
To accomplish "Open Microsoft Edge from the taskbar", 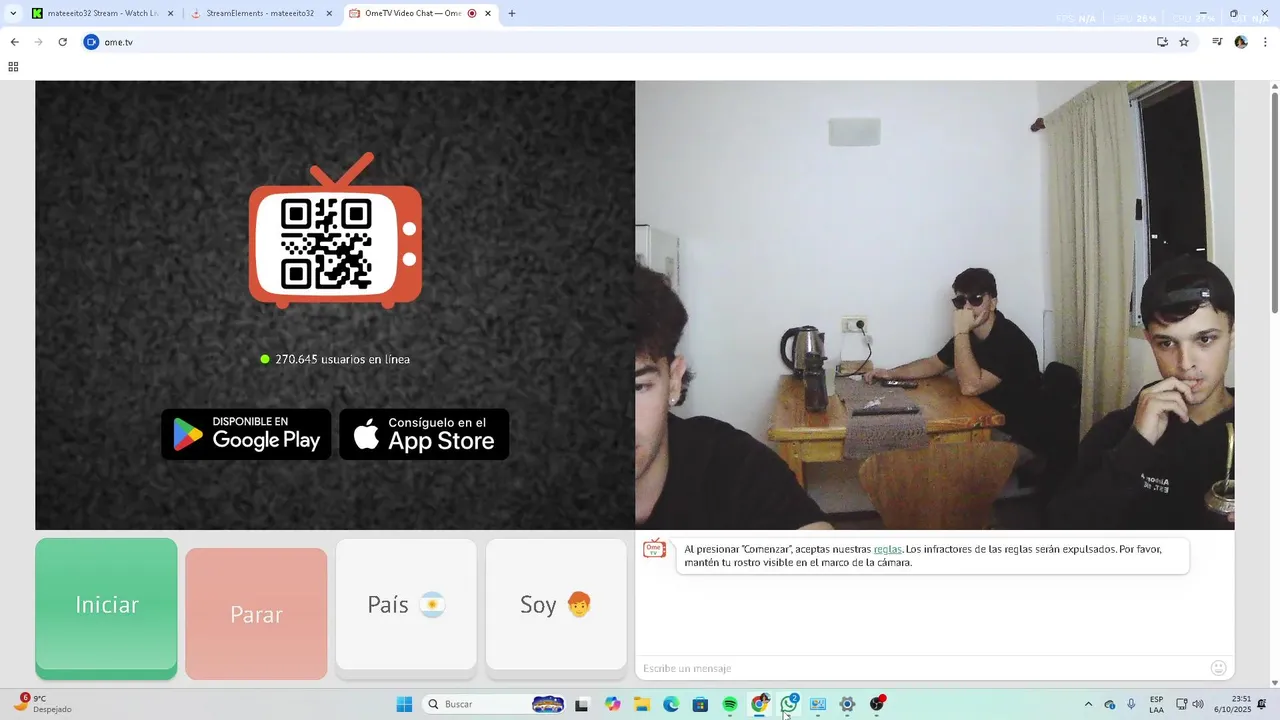I will (671, 705).
